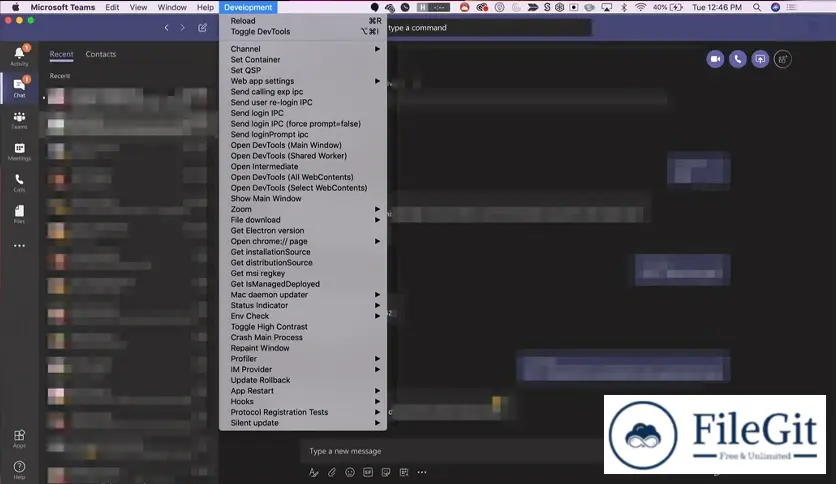This screenshot has width=836, height=484.
Task: Attach a file with paperclip icon
Action: [332, 472]
